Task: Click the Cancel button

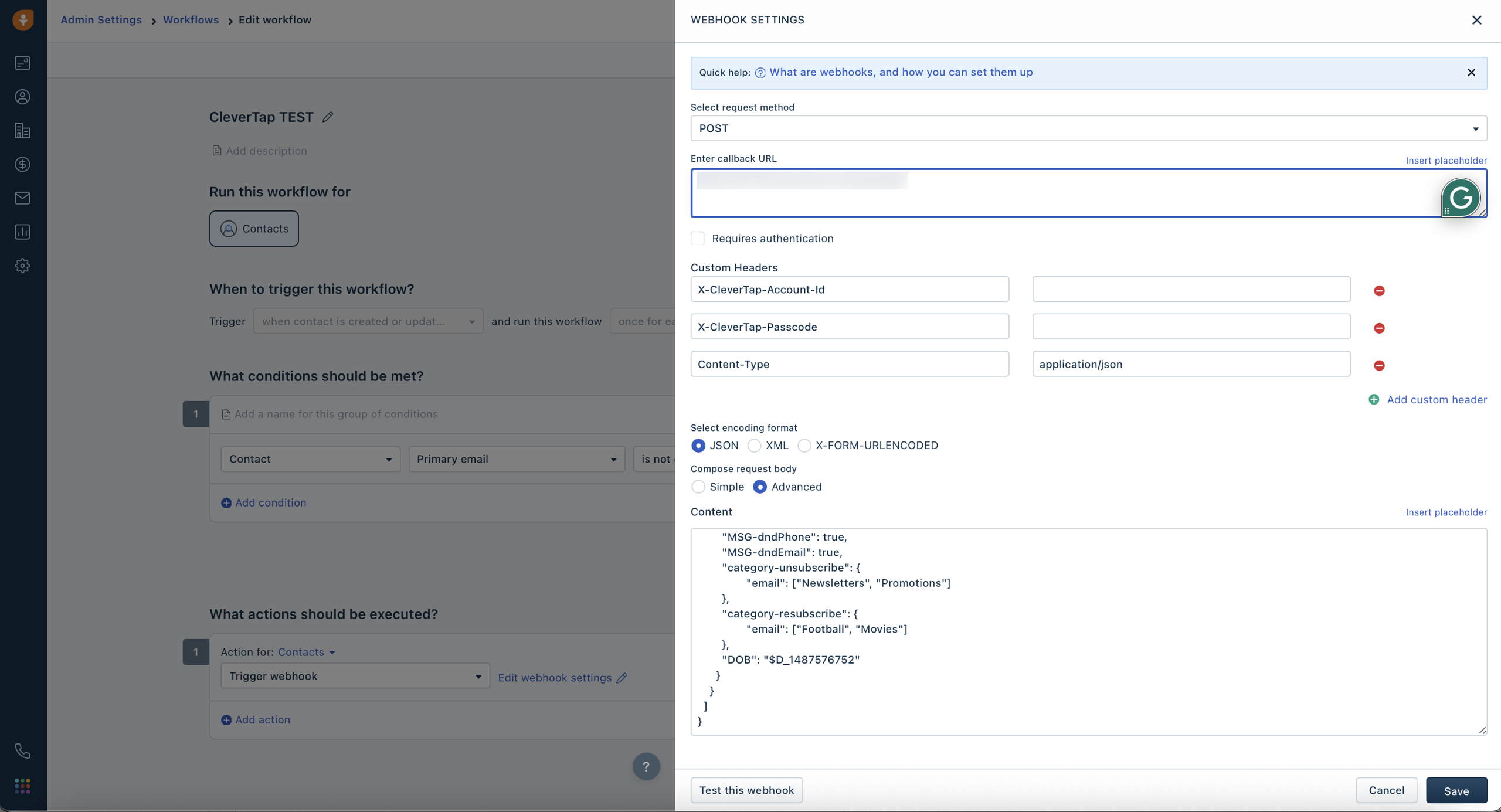Action: (1386, 790)
